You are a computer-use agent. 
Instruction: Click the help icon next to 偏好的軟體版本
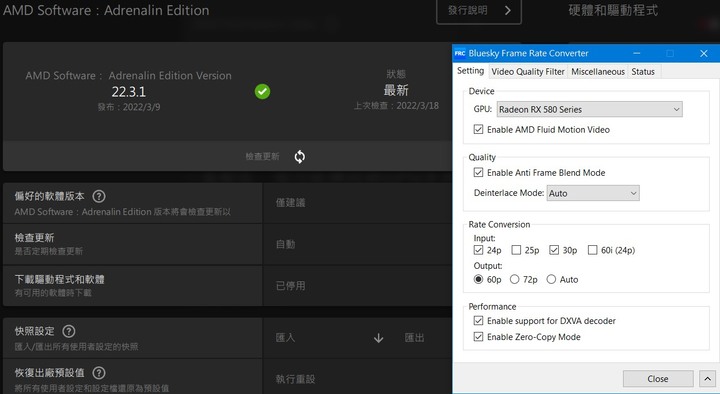[x=99, y=197]
